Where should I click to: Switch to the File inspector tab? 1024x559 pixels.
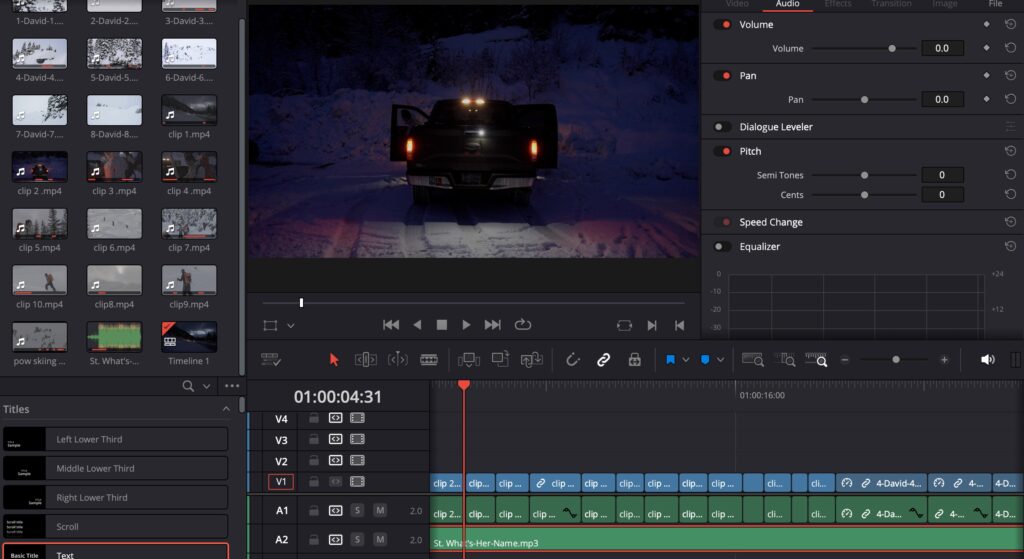995,4
